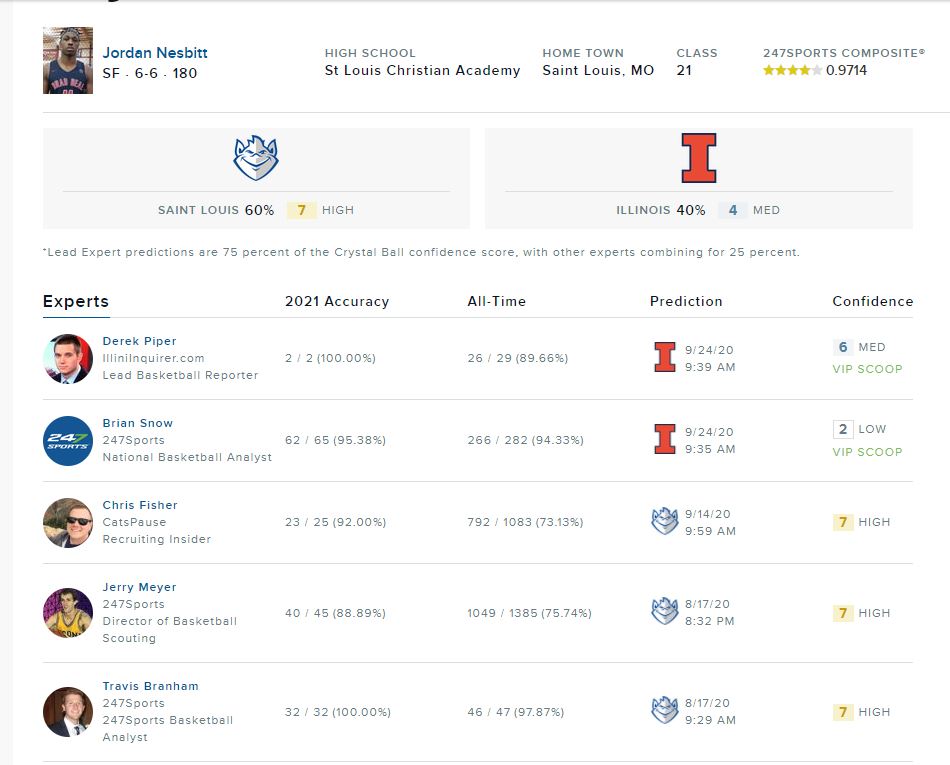Open Derek Piper's expert profile

pyautogui.click(x=139, y=341)
